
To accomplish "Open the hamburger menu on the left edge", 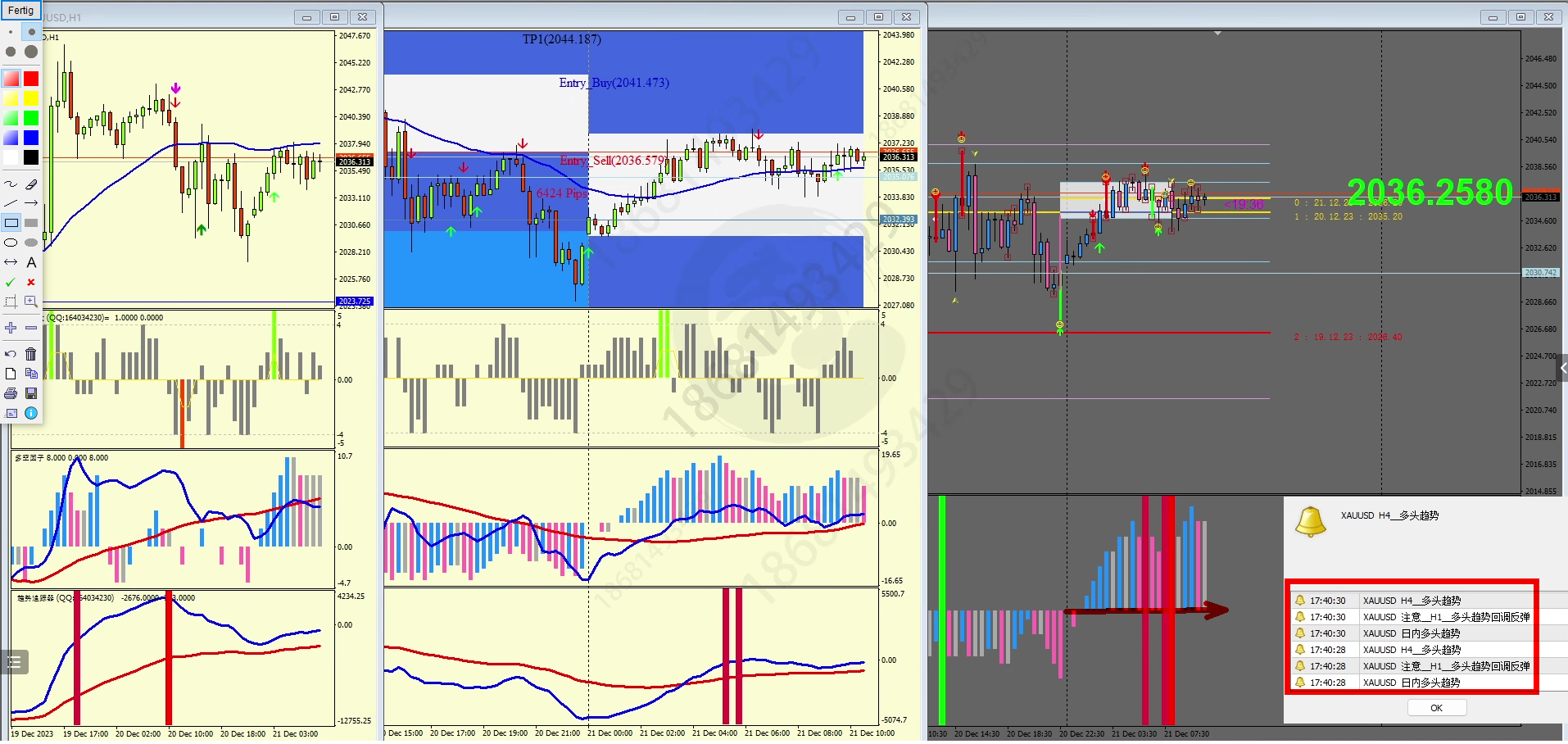I will (x=15, y=662).
